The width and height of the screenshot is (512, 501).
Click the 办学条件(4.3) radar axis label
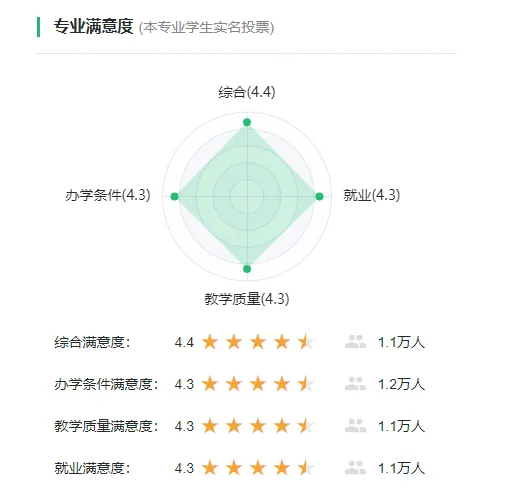[x=108, y=195]
